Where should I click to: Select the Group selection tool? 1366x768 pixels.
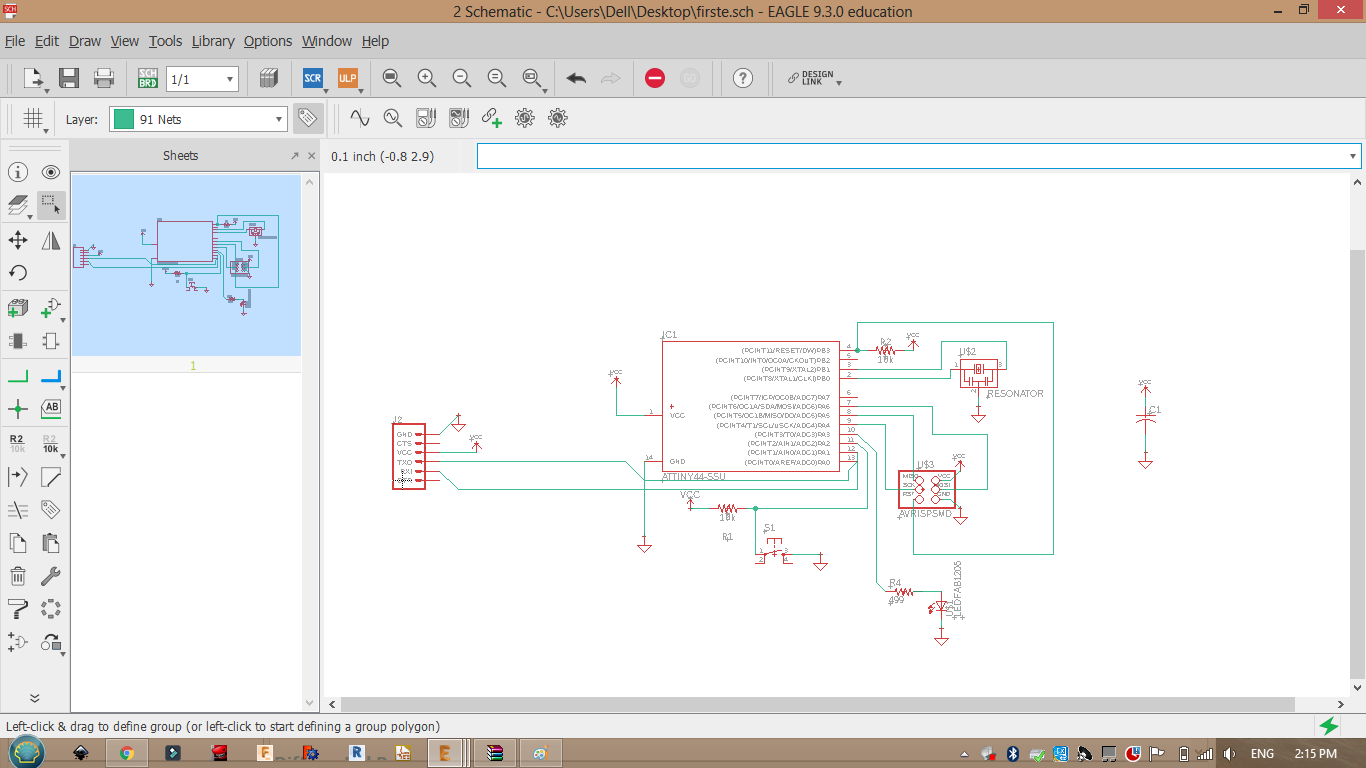click(x=51, y=205)
